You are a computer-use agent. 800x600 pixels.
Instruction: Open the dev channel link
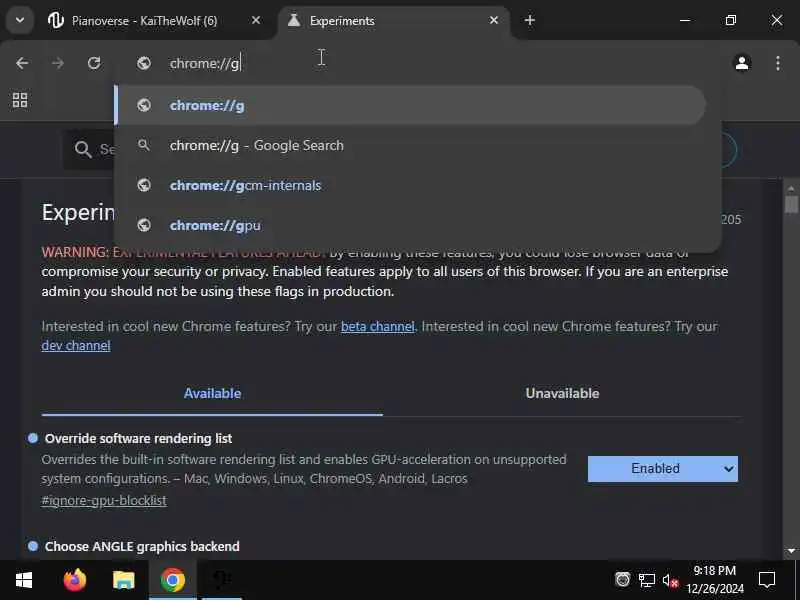(x=76, y=346)
